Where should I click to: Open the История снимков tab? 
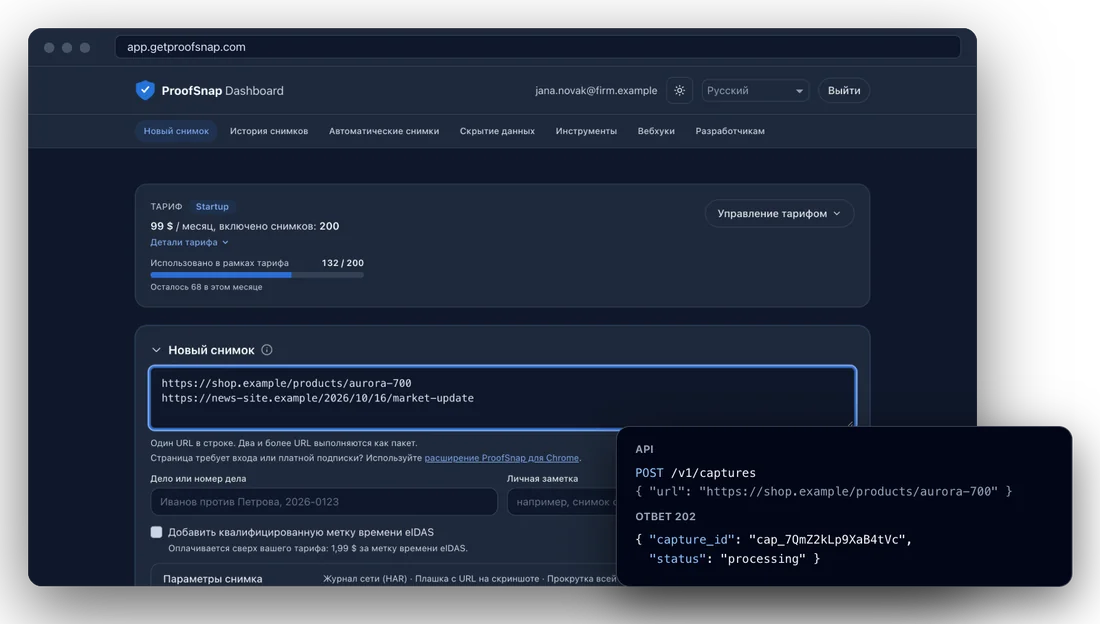pyautogui.click(x=269, y=131)
